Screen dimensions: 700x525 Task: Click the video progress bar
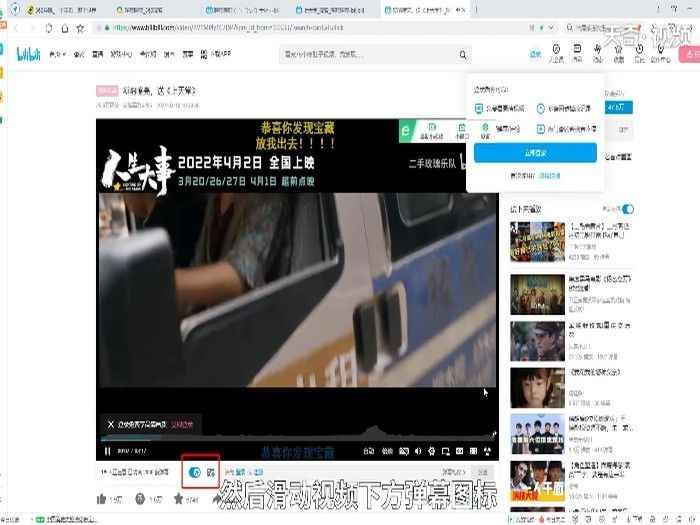click(x=297, y=438)
